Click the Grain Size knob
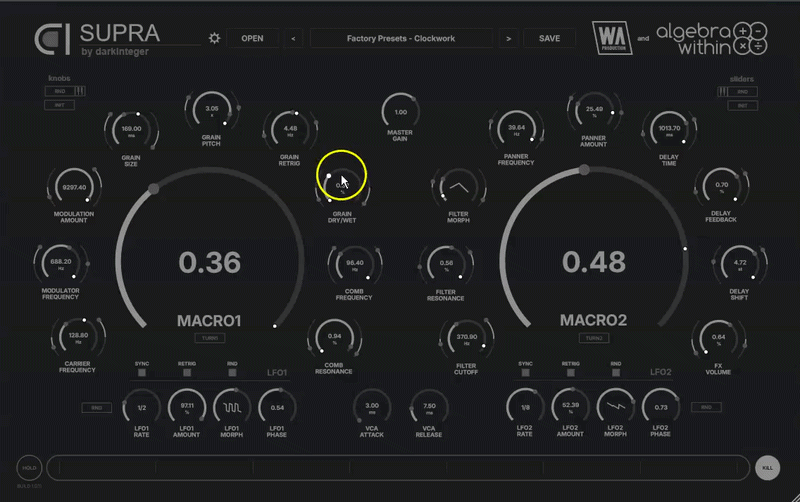This screenshot has width=800, height=502. 131,130
